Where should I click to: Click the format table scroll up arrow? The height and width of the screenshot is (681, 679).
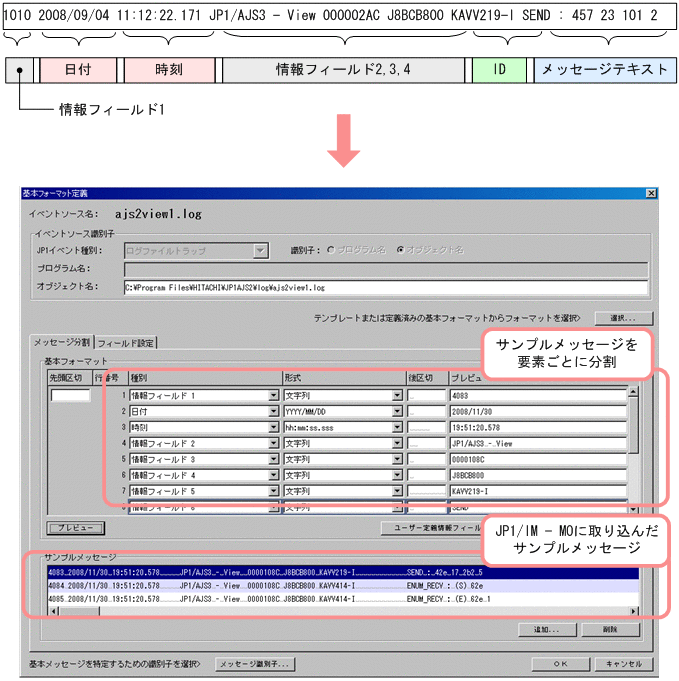(633, 392)
